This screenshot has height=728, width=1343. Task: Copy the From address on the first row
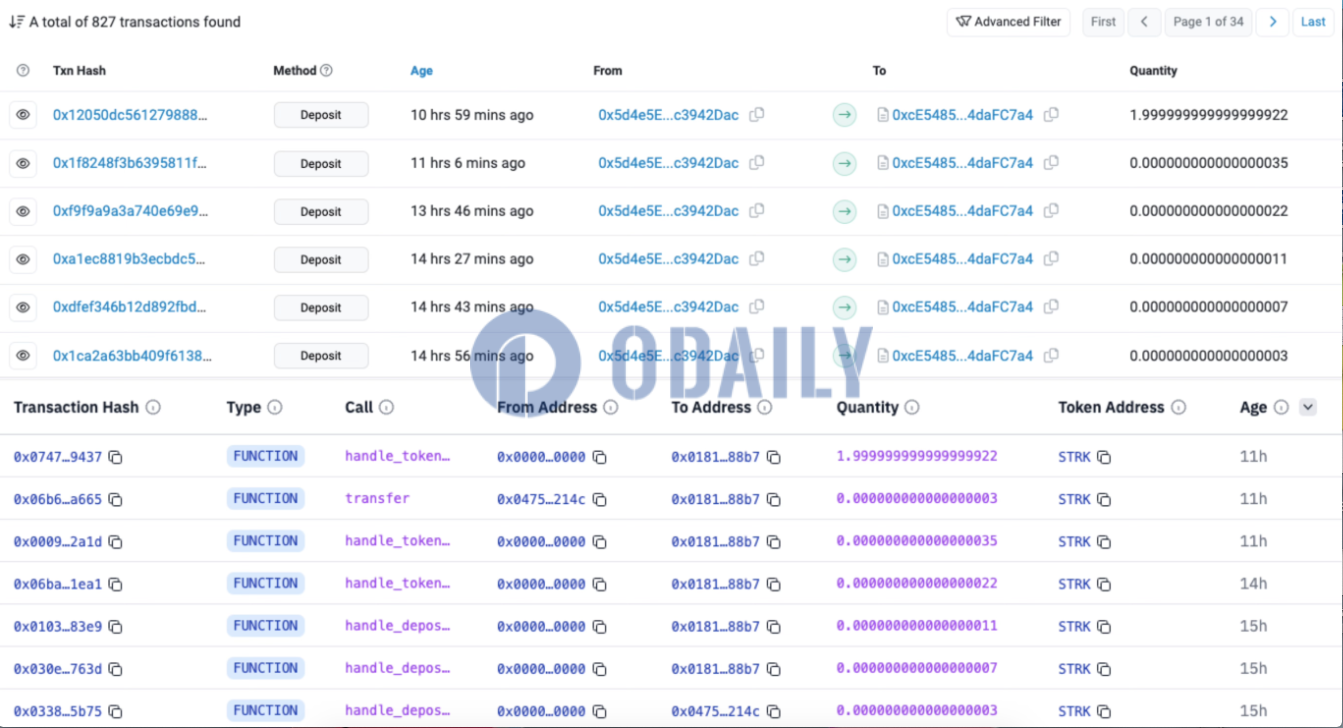756,115
